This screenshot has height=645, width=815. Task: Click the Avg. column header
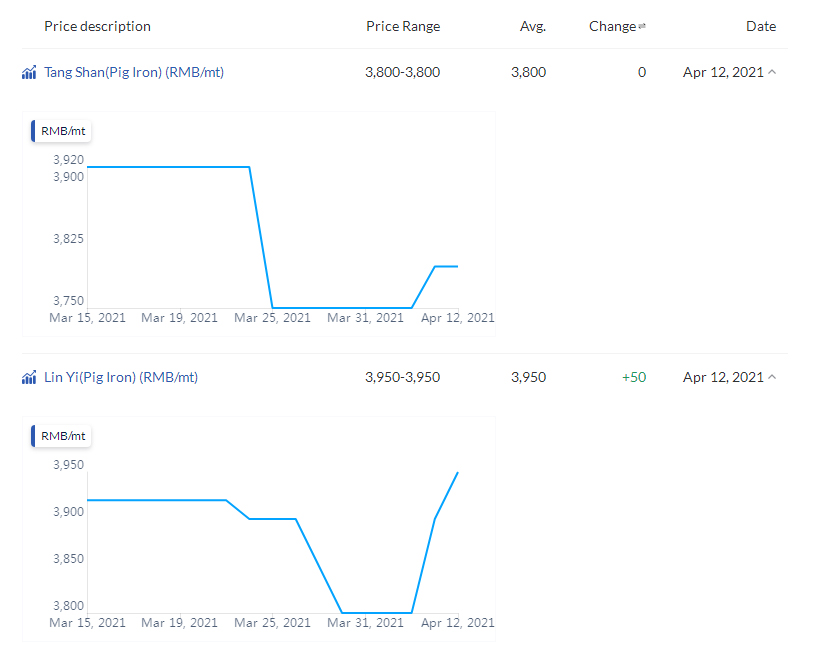533,26
